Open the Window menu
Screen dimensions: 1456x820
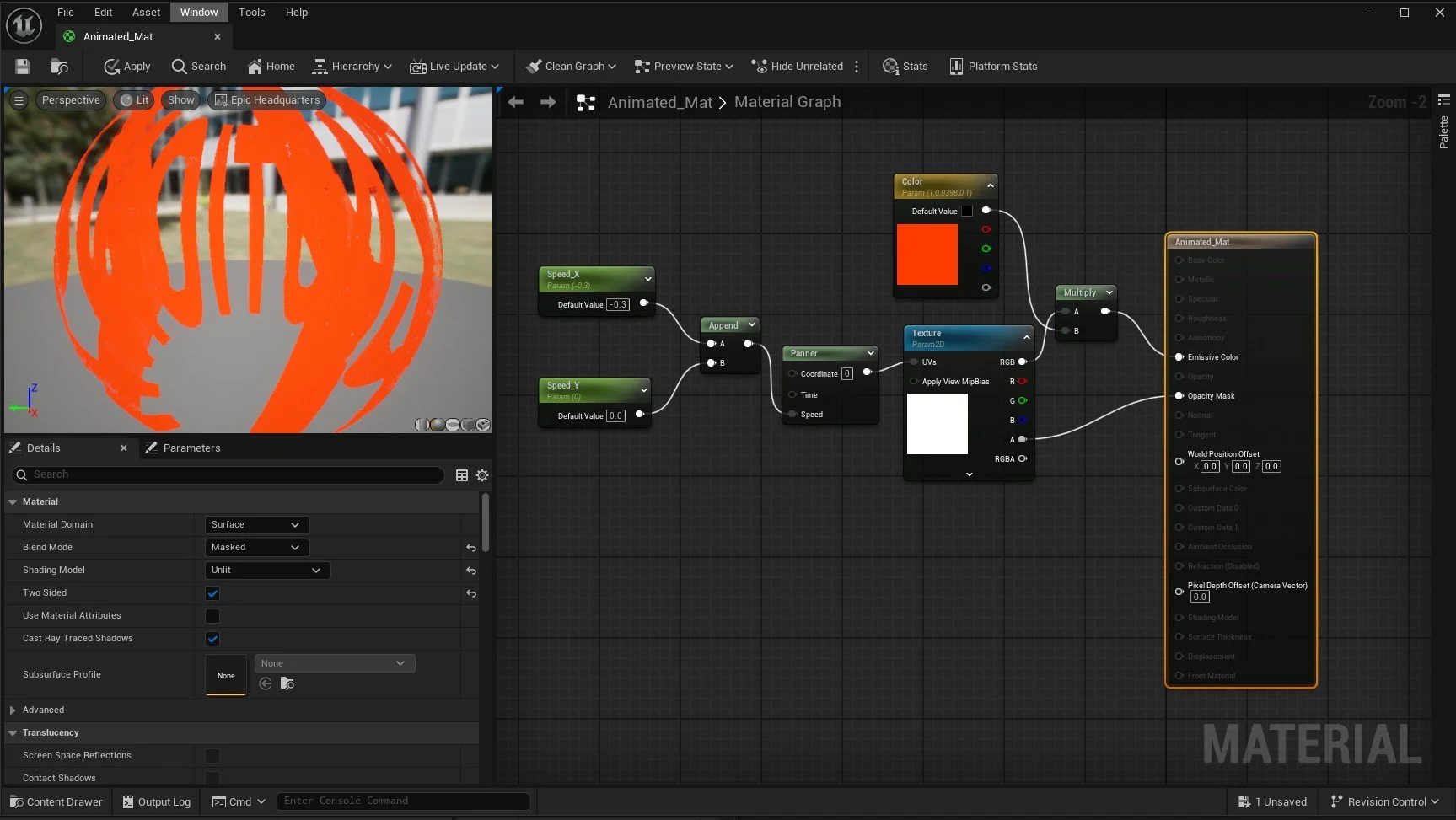(x=199, y=12)
